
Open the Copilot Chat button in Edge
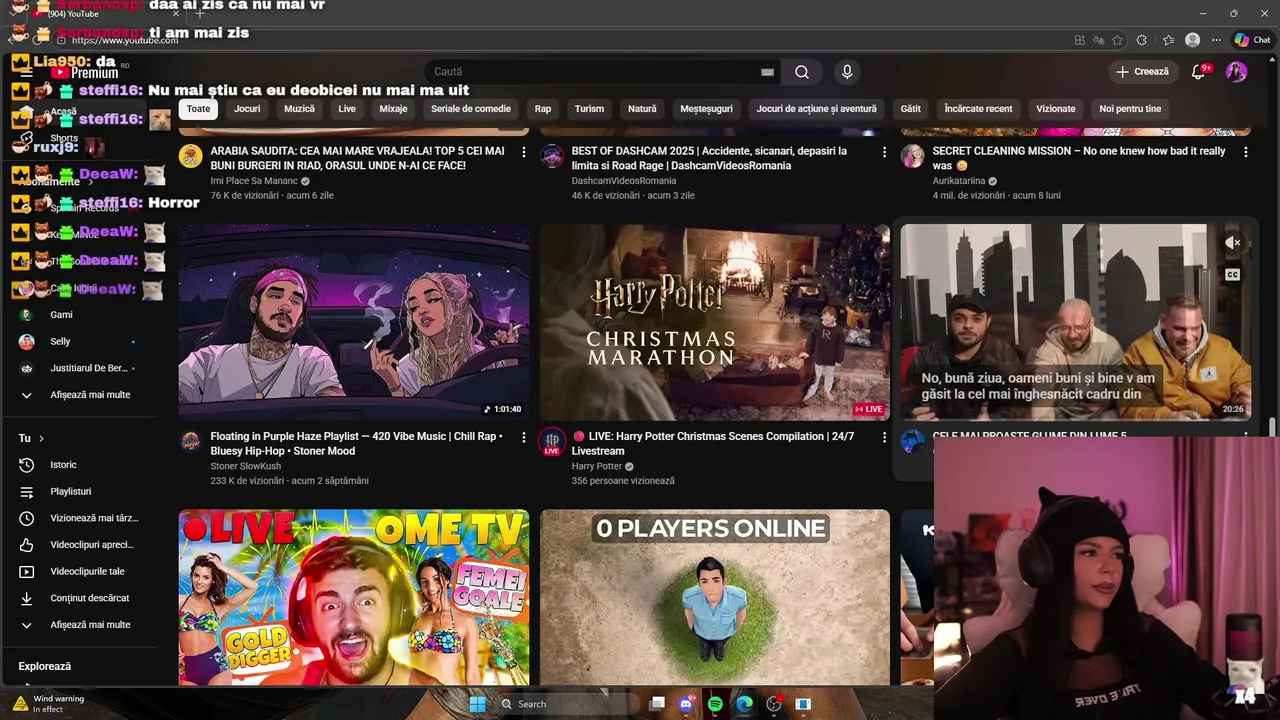click(x=1252, y=40)
